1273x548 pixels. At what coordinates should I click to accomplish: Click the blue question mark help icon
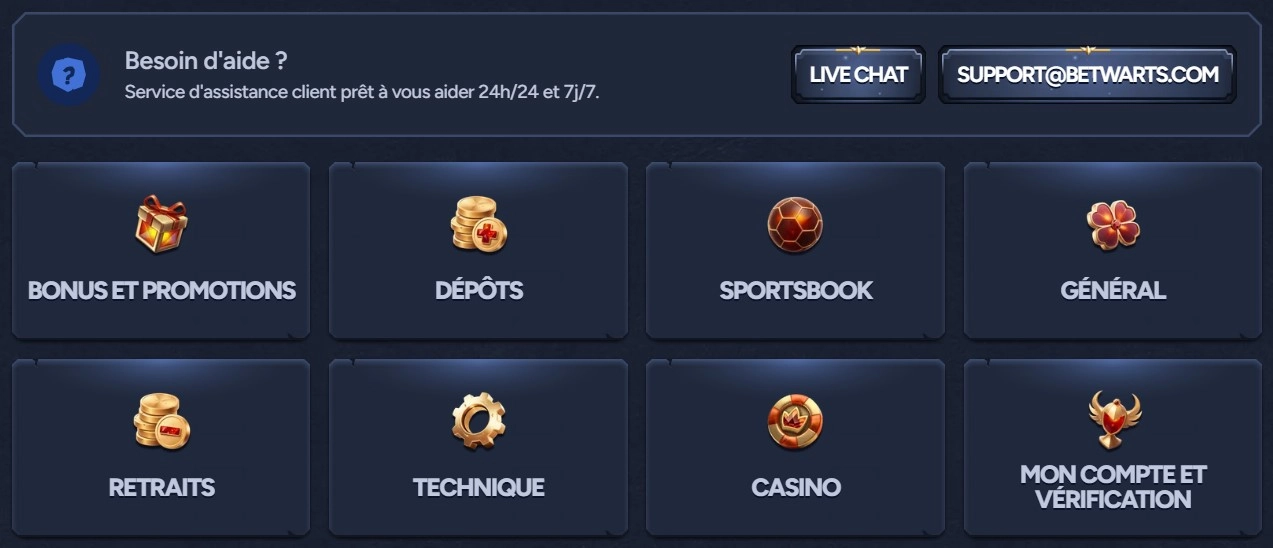pyautogui.click(x=68, y=74)
